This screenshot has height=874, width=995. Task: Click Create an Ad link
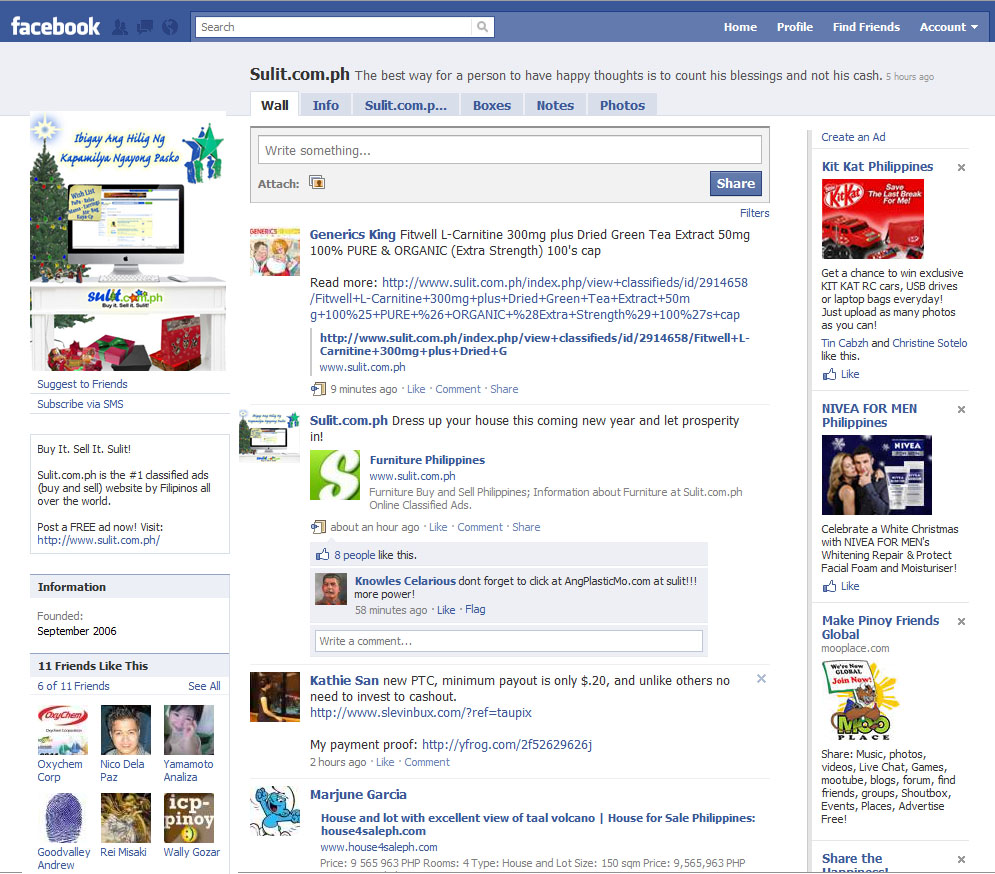tap(853, 137)
